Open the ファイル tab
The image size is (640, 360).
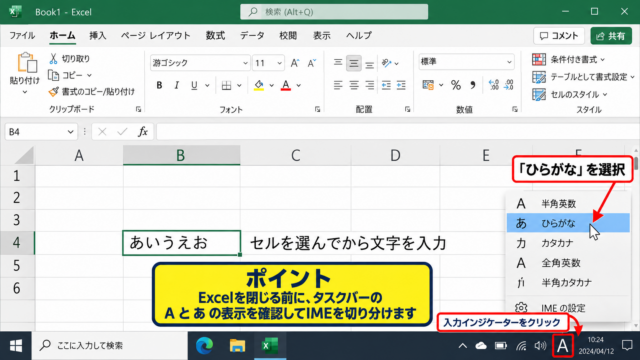click(22, 36)
